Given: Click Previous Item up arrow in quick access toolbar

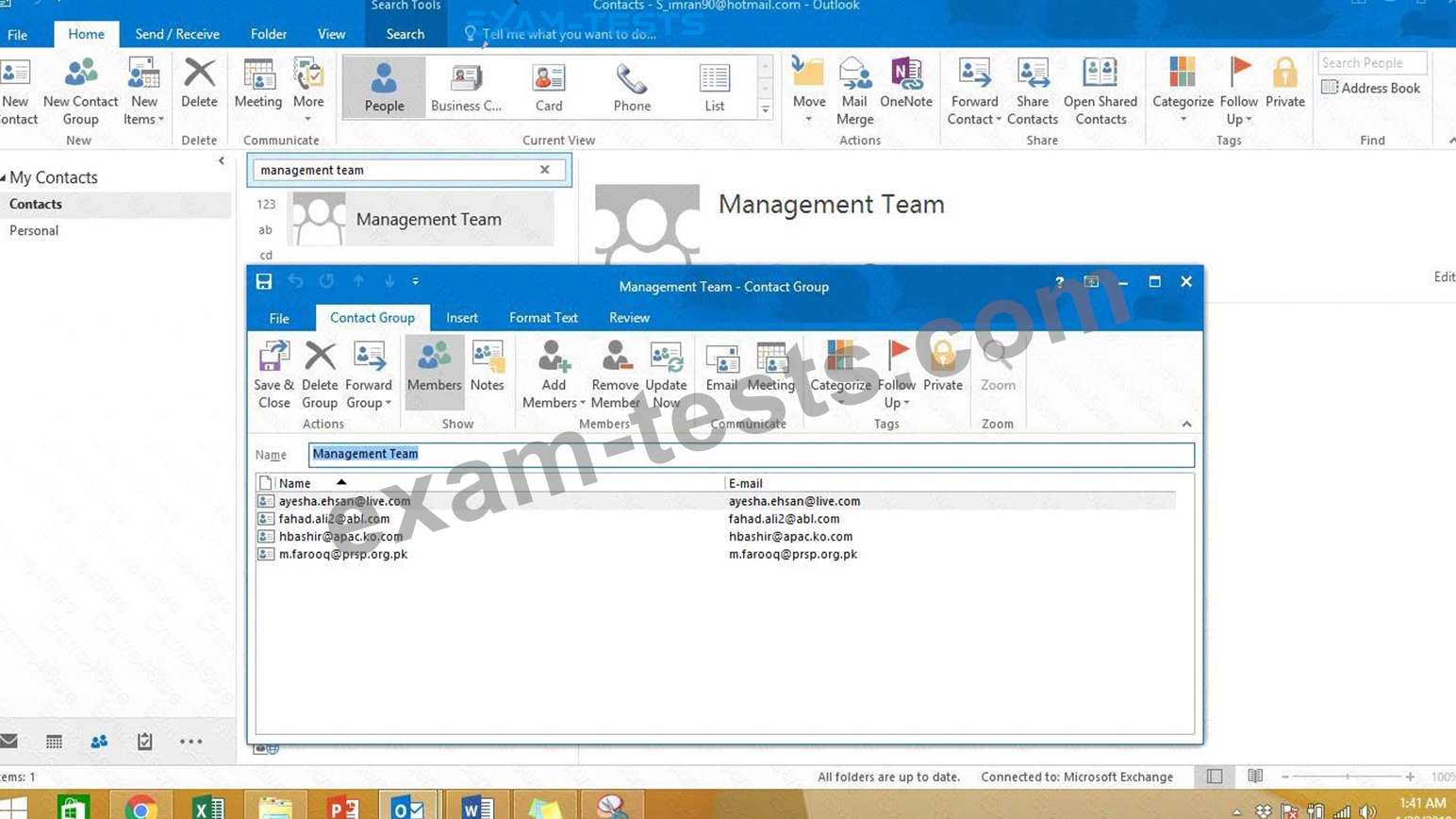Looking at the screenshot, I should click(x=358, y=281).
